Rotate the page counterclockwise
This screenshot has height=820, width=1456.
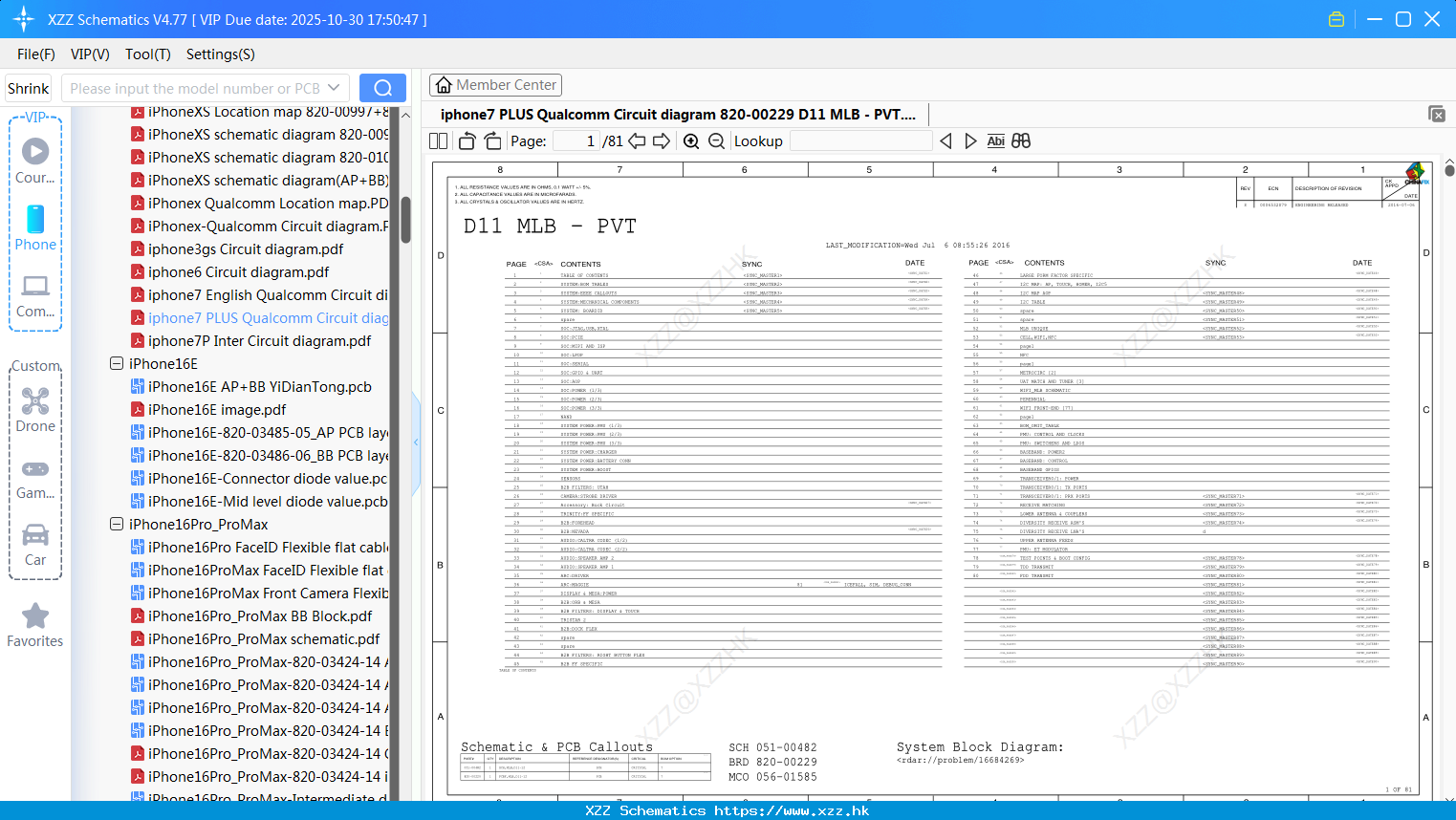(467, 141)
